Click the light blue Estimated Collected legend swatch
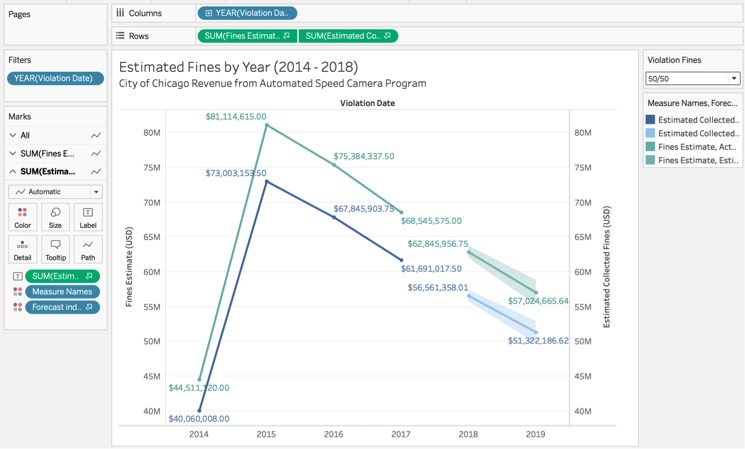The width and height of the screenshot is (745, 449). [651, 133]
